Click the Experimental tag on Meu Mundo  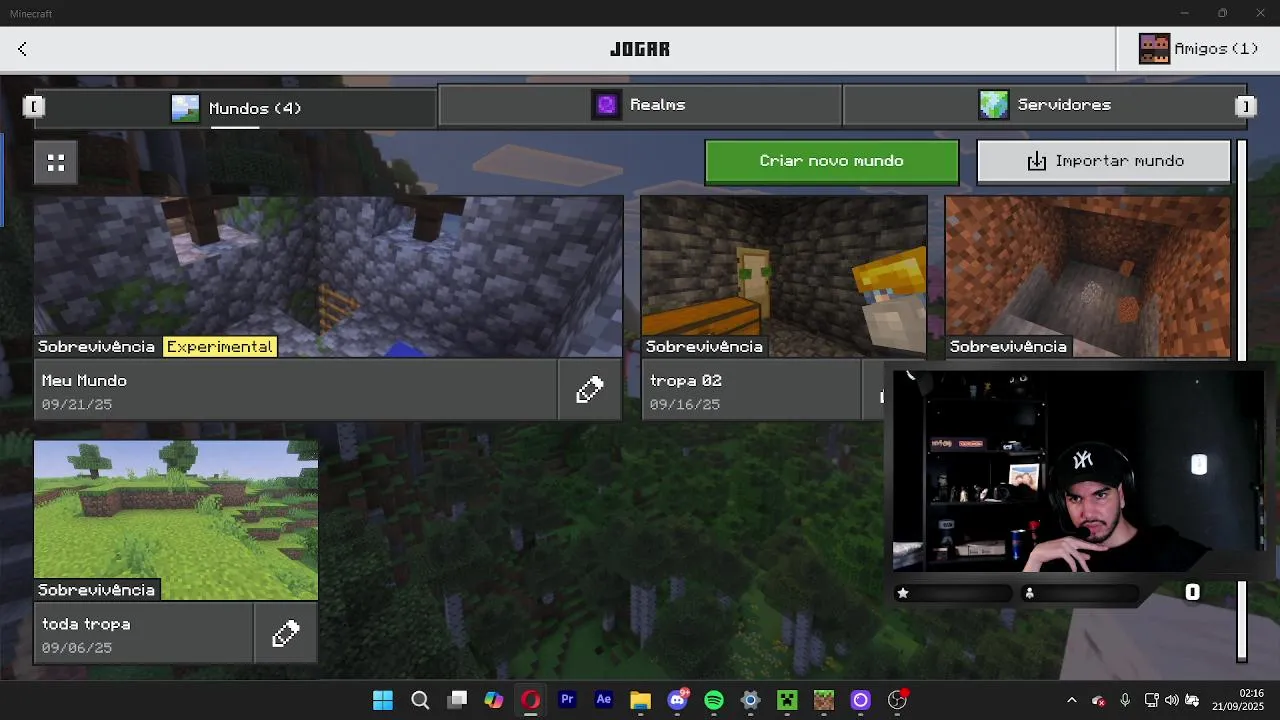pos(220,347)
